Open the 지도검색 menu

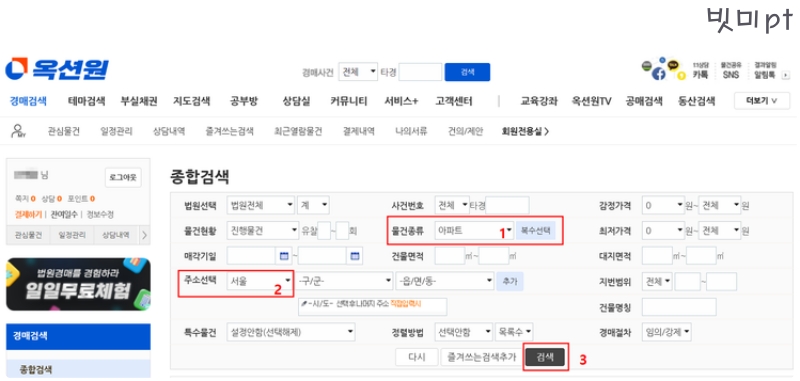point(191,101)
